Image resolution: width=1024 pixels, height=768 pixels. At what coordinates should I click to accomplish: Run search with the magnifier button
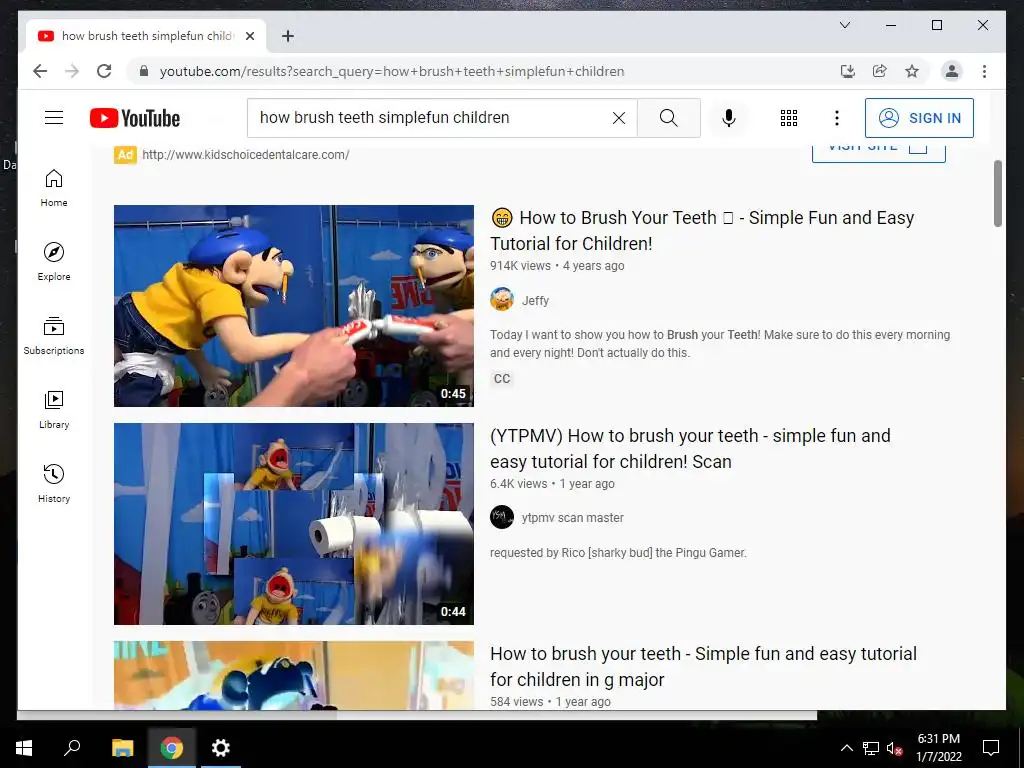[668, 118]
